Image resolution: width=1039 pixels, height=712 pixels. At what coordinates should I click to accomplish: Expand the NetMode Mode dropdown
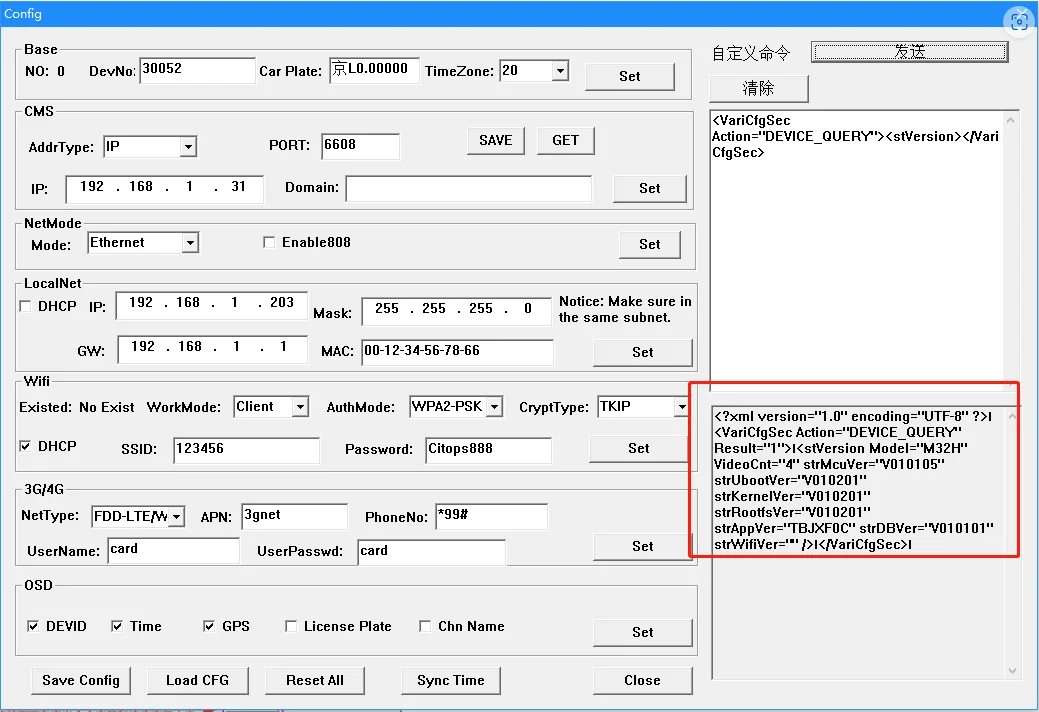tap(190, 243)
